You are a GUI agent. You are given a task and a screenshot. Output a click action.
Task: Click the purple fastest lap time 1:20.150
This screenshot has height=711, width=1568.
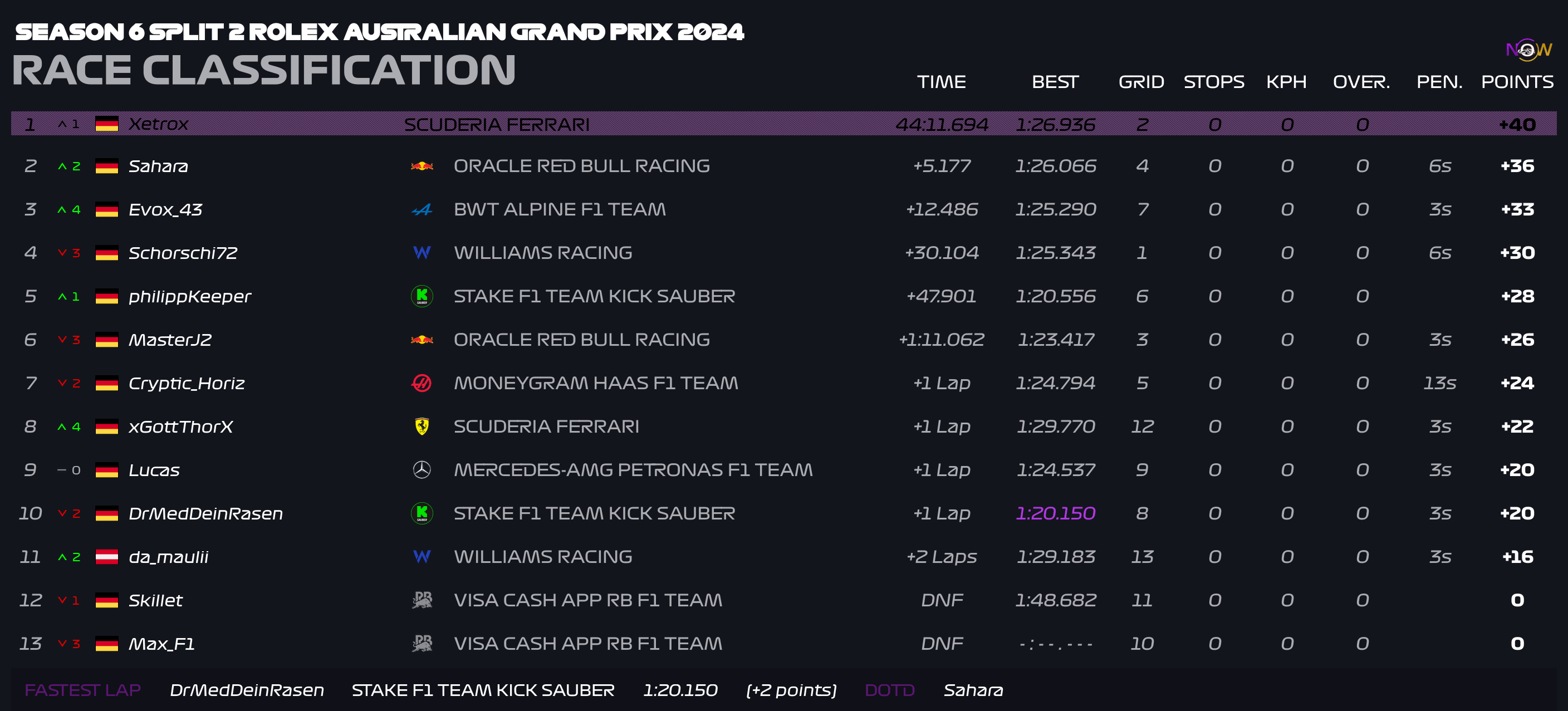(1056, 514)
